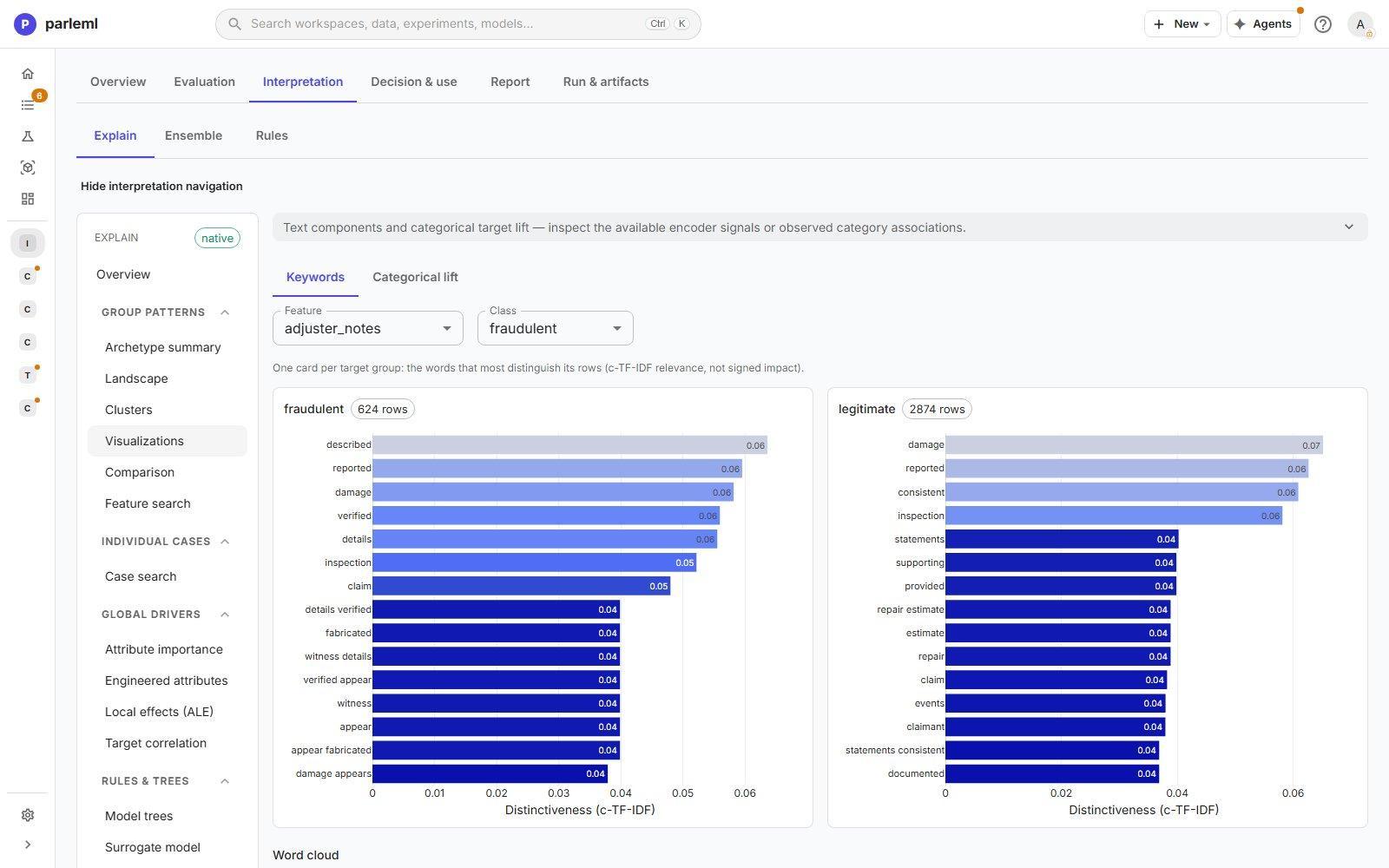Viewport: 1389px width, 868px height.
Task: Collapse the GROUP PATTERNS section
Action: pyautogui.click(x=225, y=312)
